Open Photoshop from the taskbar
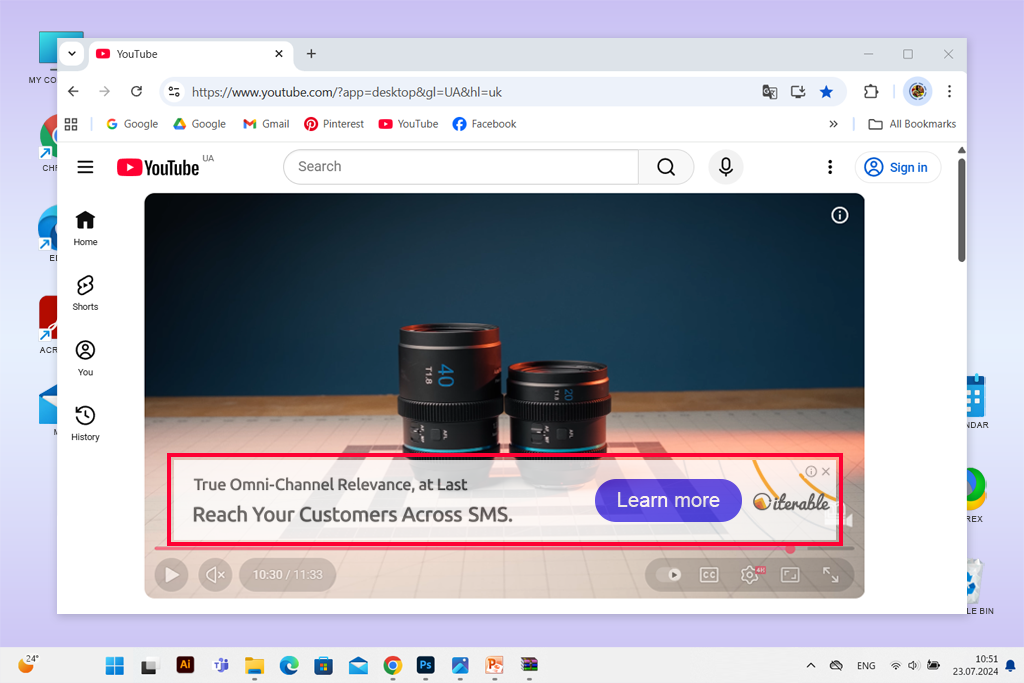 pyautogui.click(x=426, y=665)
